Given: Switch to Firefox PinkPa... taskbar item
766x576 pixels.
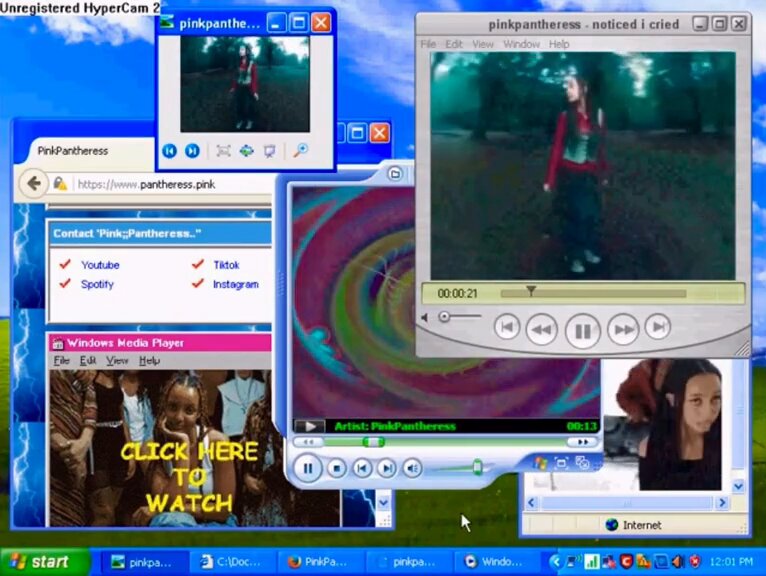Looking at the screenshot, I should point(320,562).
